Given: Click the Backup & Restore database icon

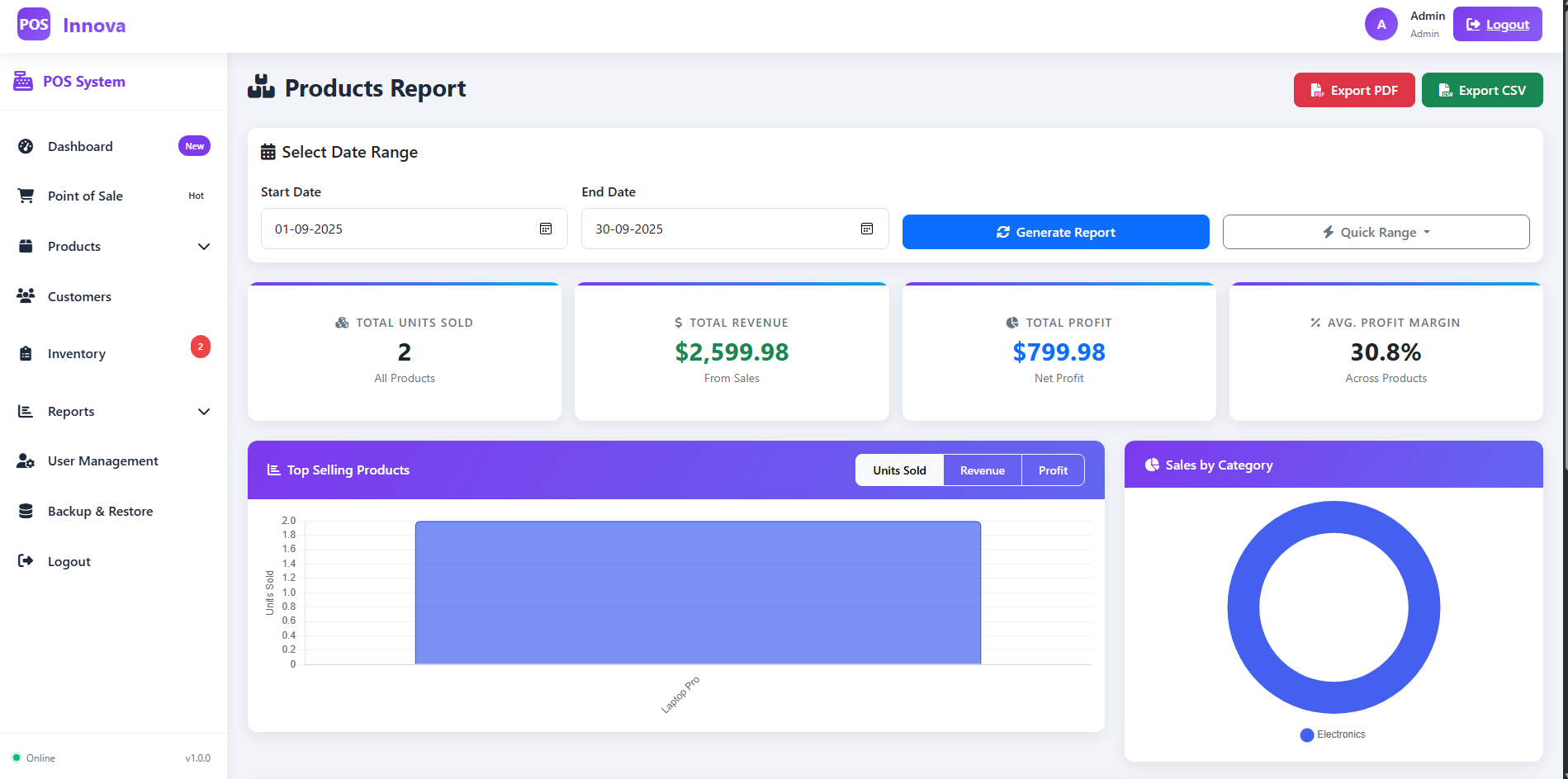Looking at the screenshot, I should 26,511.
